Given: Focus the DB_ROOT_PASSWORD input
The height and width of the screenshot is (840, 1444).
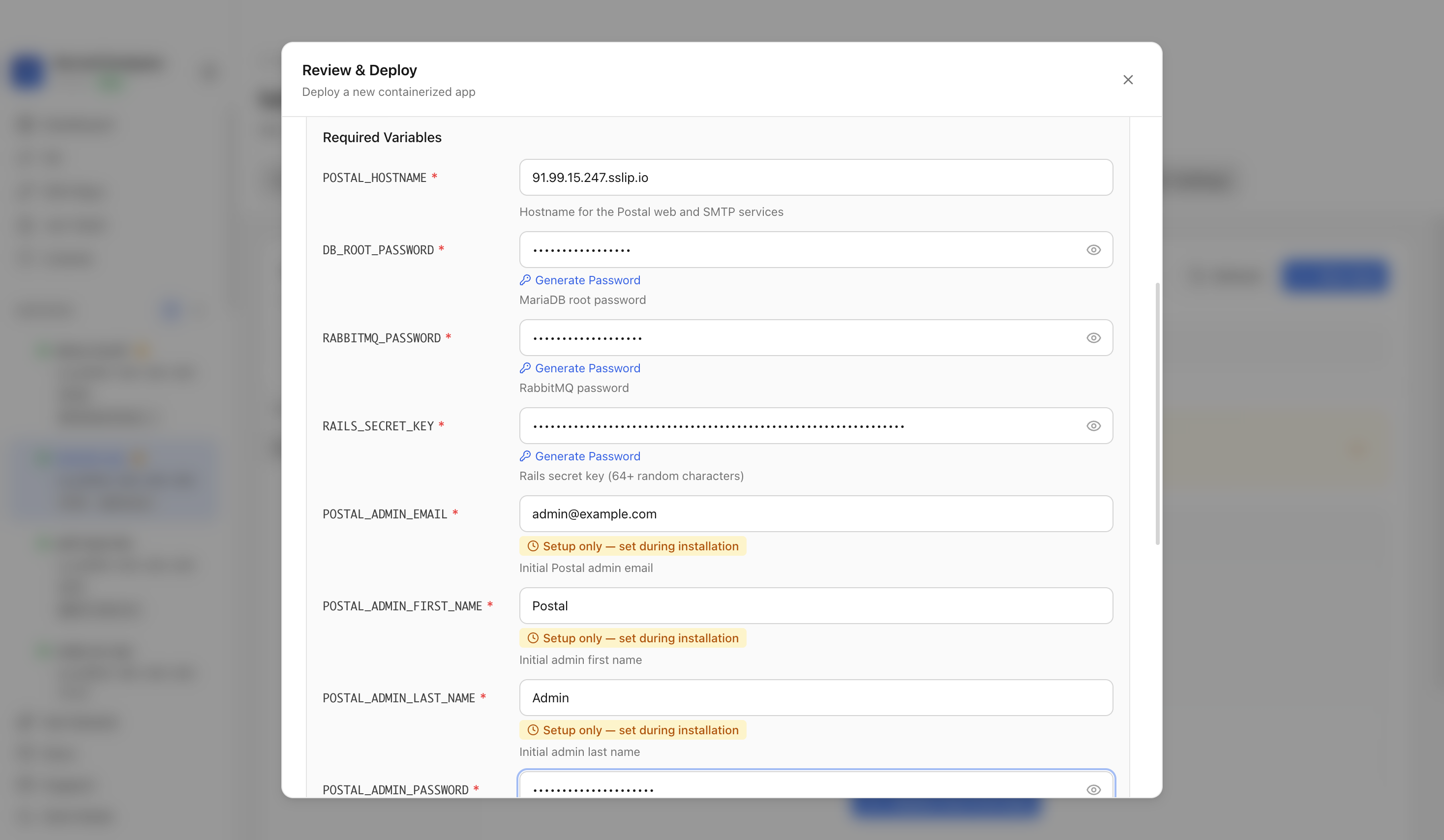Looking at the screenshot, I should click(x=816, y=250).
